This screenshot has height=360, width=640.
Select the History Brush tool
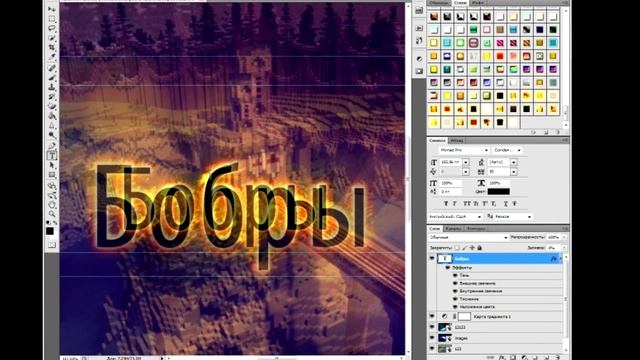[52, 97]
